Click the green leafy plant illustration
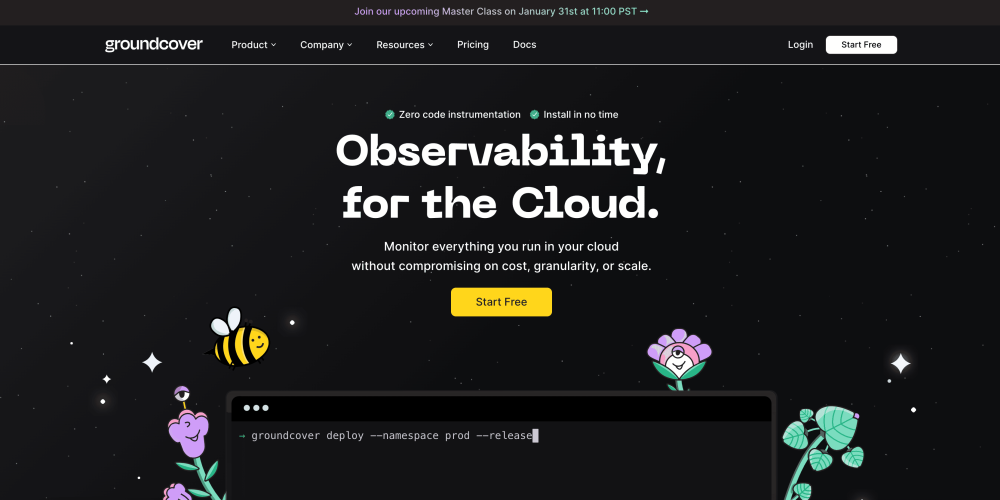 tap(823, 442)
